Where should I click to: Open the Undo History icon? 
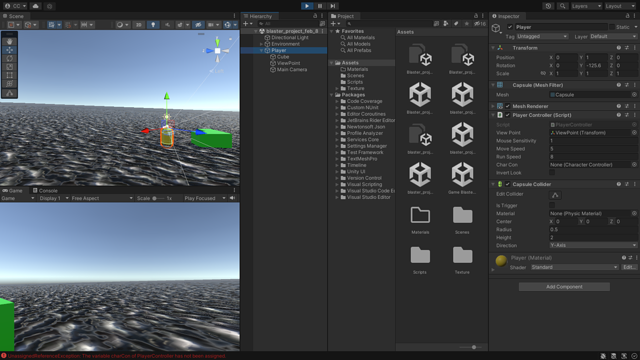[x=548, y=6]
